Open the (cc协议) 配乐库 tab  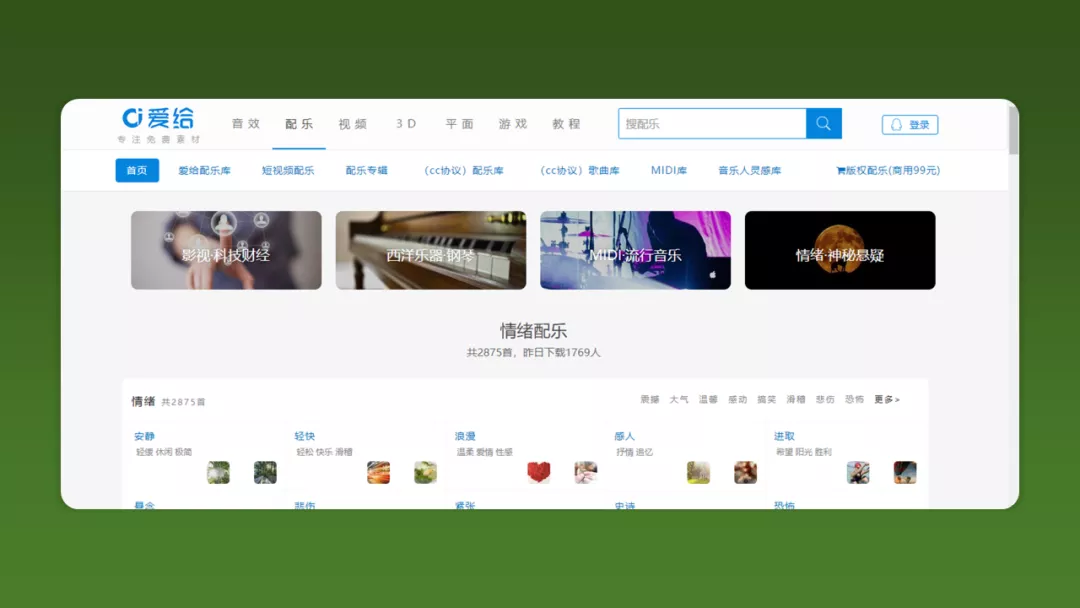[x=463, y=170]
